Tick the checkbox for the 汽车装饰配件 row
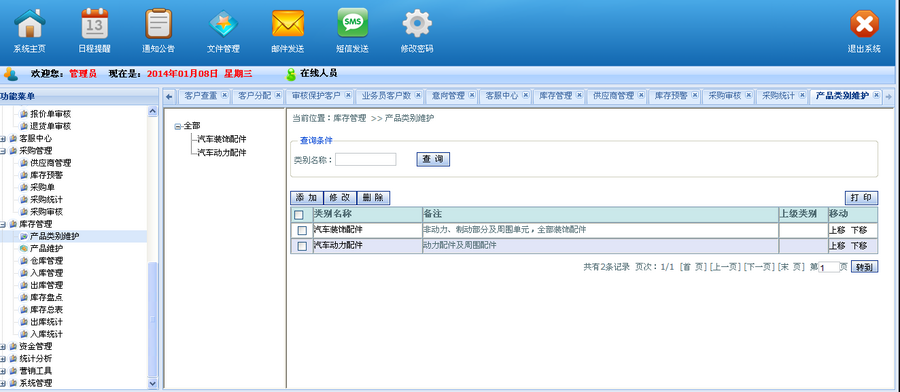Viewport: 900px width, 392px height. [x=302, y=231]
